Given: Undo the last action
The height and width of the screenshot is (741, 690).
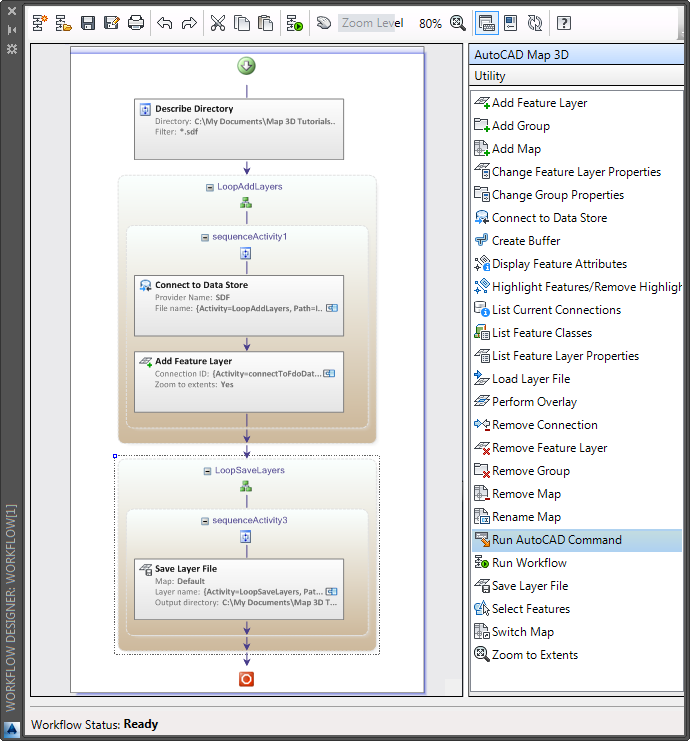Looking at the screenshot, I should point(165,23).
